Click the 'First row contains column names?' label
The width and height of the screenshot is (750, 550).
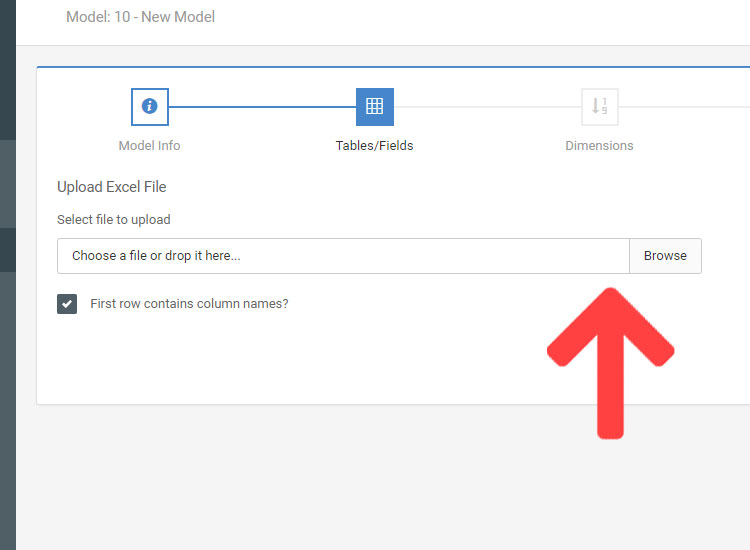[189, 304]
